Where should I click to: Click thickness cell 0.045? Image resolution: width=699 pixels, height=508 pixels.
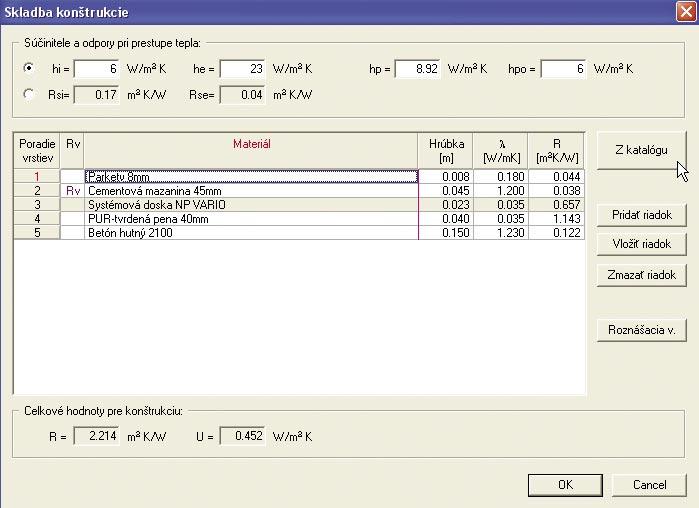click(x=446, y=191)
